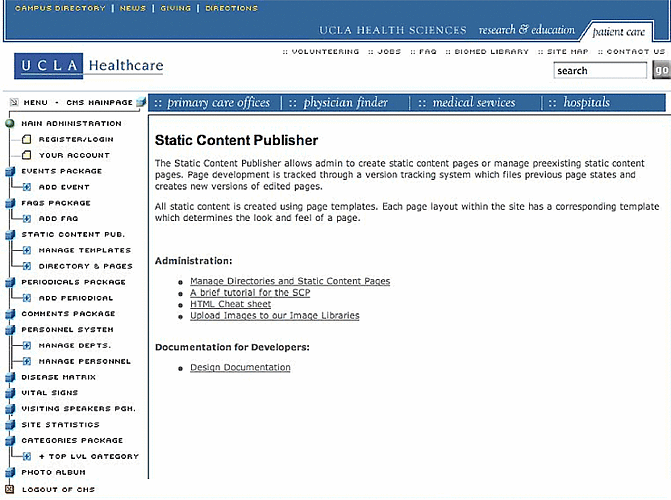Viewport: 671px width, 500px height.
Task: Go to CMS Mainpage
Action: [99, 103]
